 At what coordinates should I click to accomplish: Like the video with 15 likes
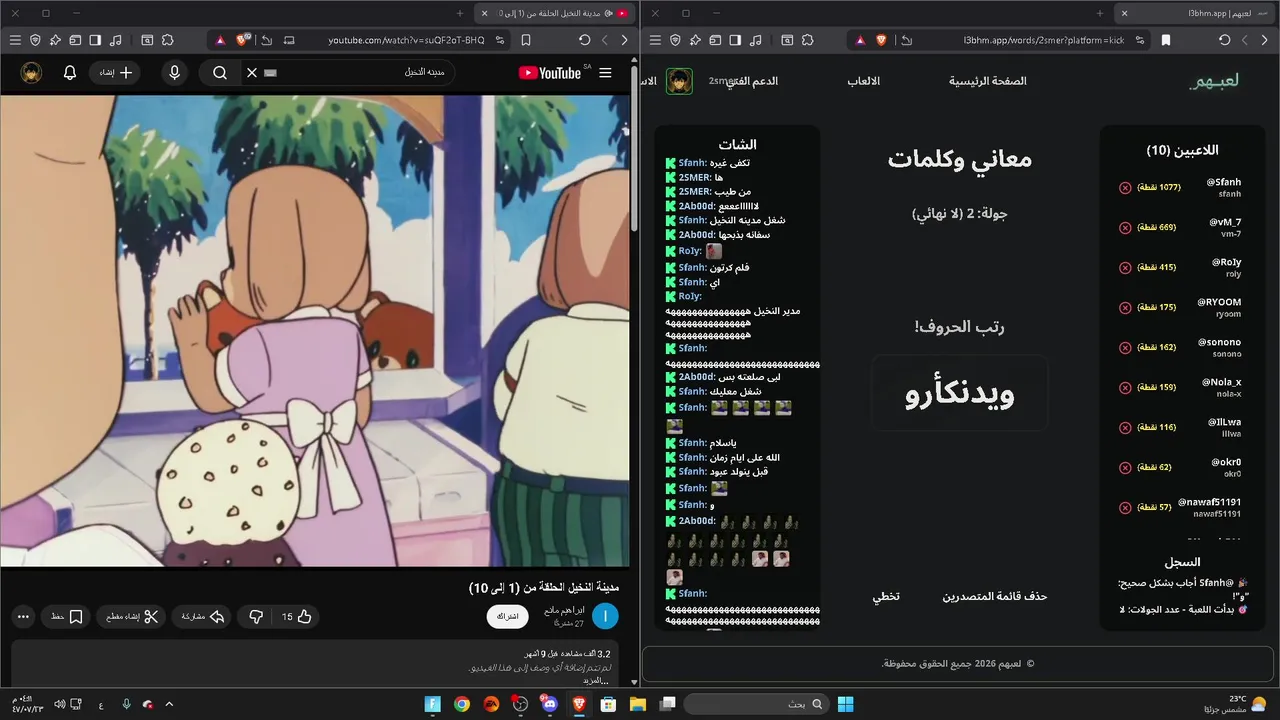(295, 617)
